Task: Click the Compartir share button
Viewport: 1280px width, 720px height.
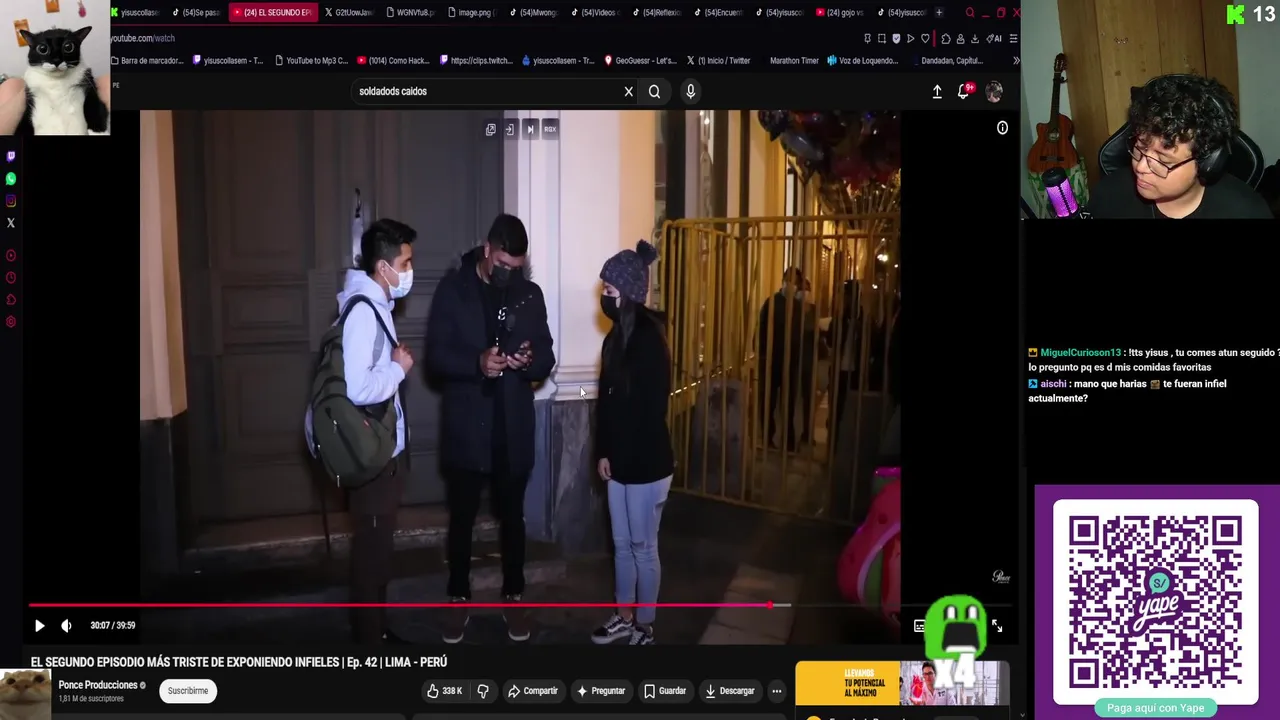Action: coord(532,691)
